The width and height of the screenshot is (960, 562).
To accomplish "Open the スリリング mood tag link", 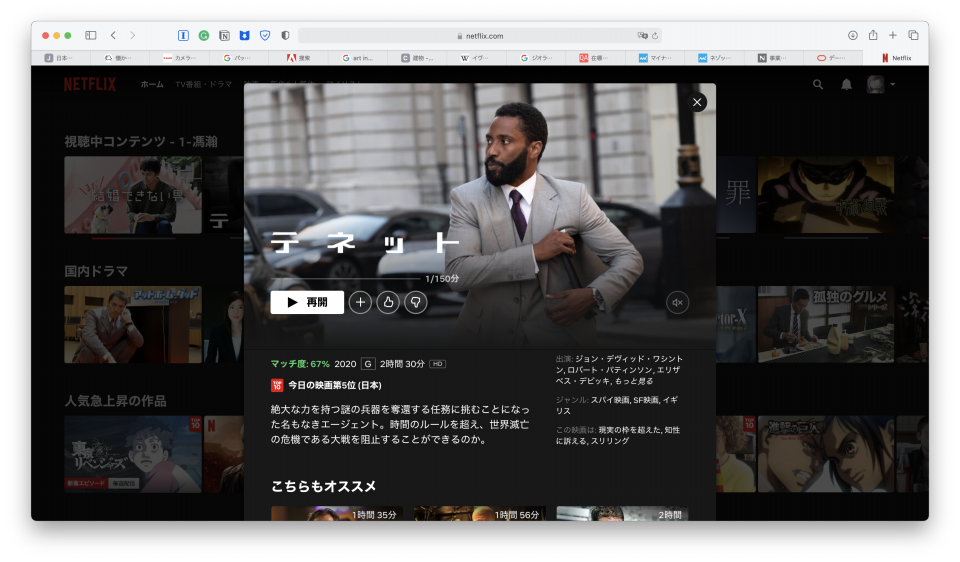I will click(x=610, y=441).
